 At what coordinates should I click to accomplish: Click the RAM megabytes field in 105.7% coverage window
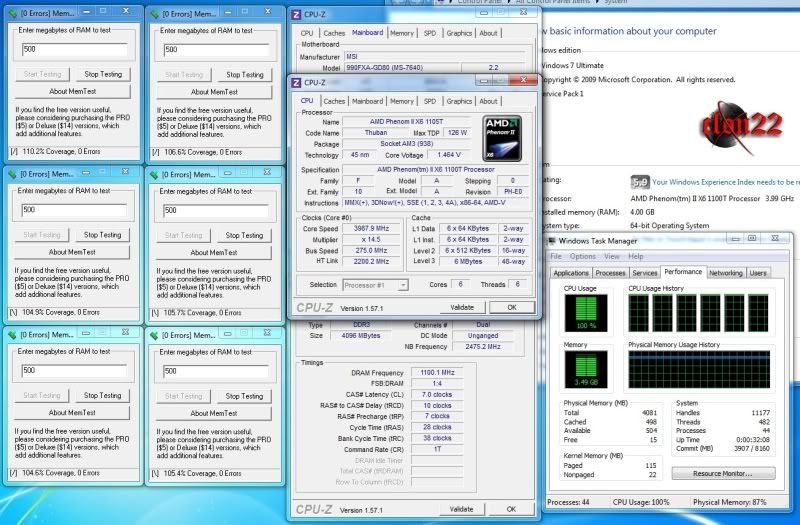[x=213, y=210]
